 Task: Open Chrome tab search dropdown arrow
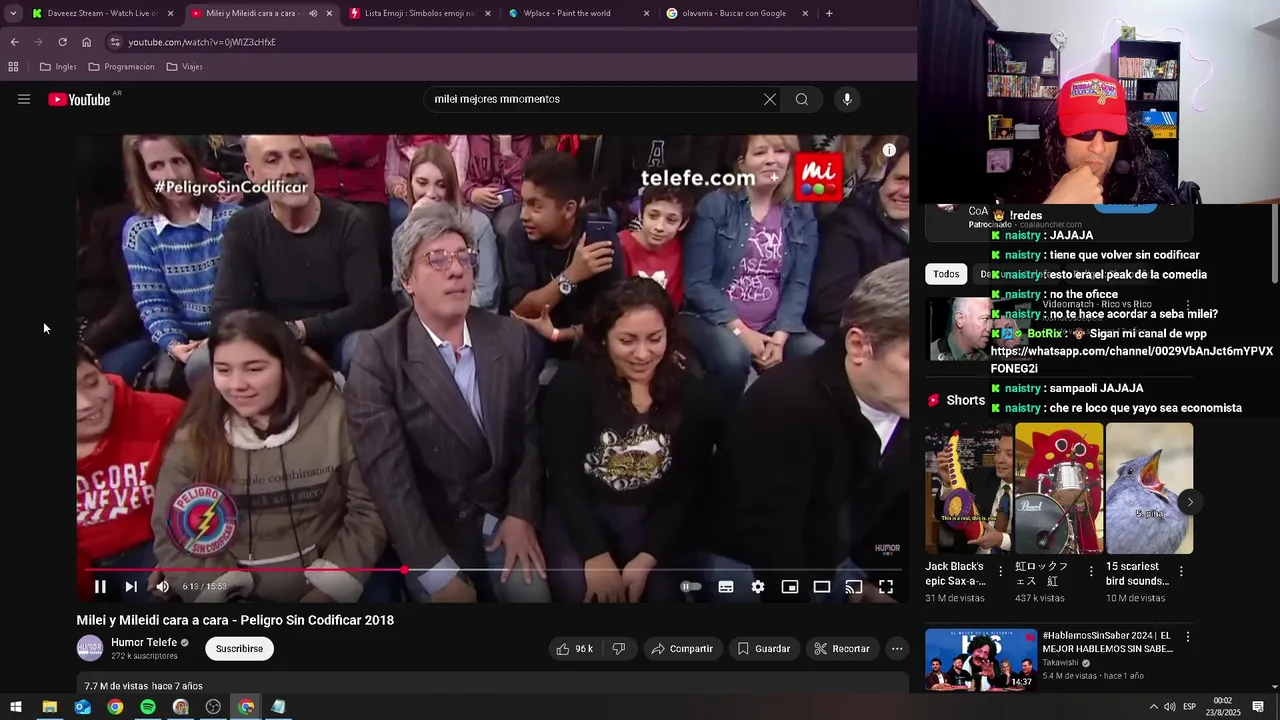tap(13, 13)
